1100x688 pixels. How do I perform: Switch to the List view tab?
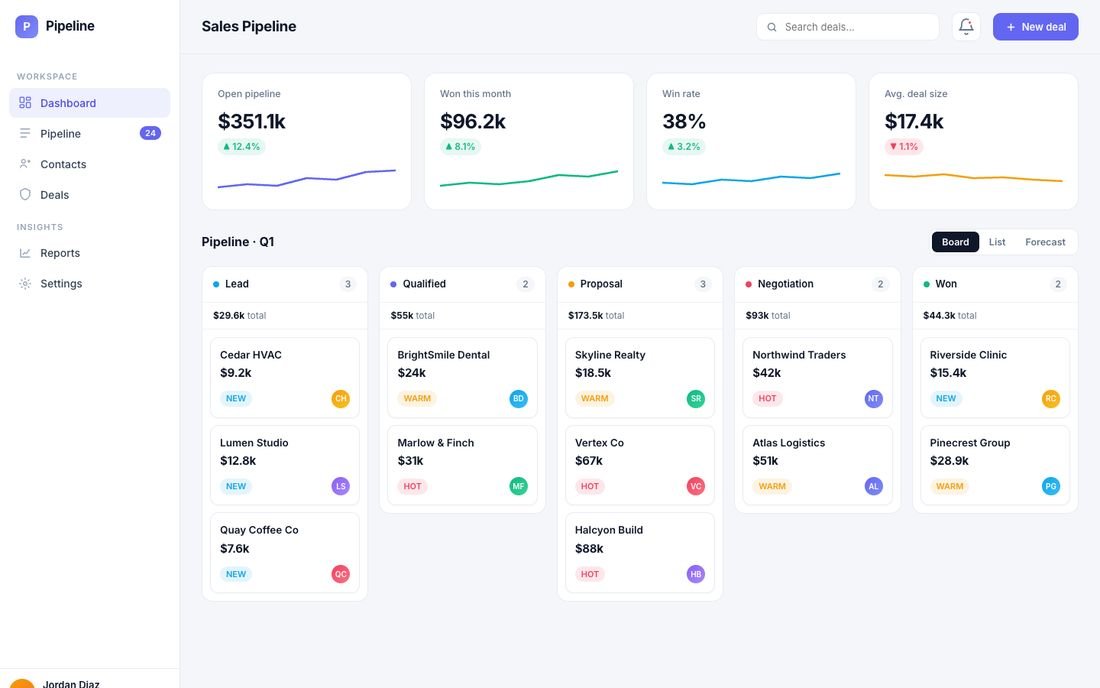(997, 242)
